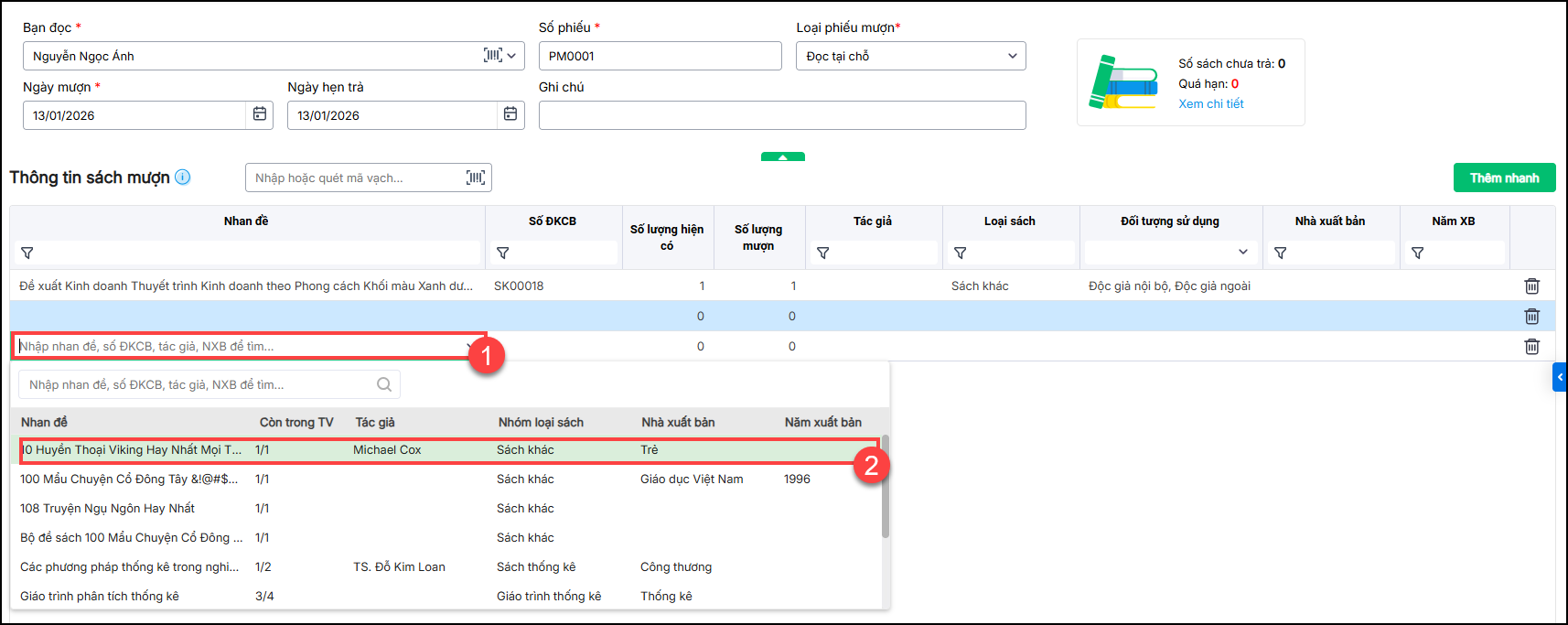The image size is (1568, 625).
Task: Click barcode scan icon in Bạn đọc field
Action: 492,56
